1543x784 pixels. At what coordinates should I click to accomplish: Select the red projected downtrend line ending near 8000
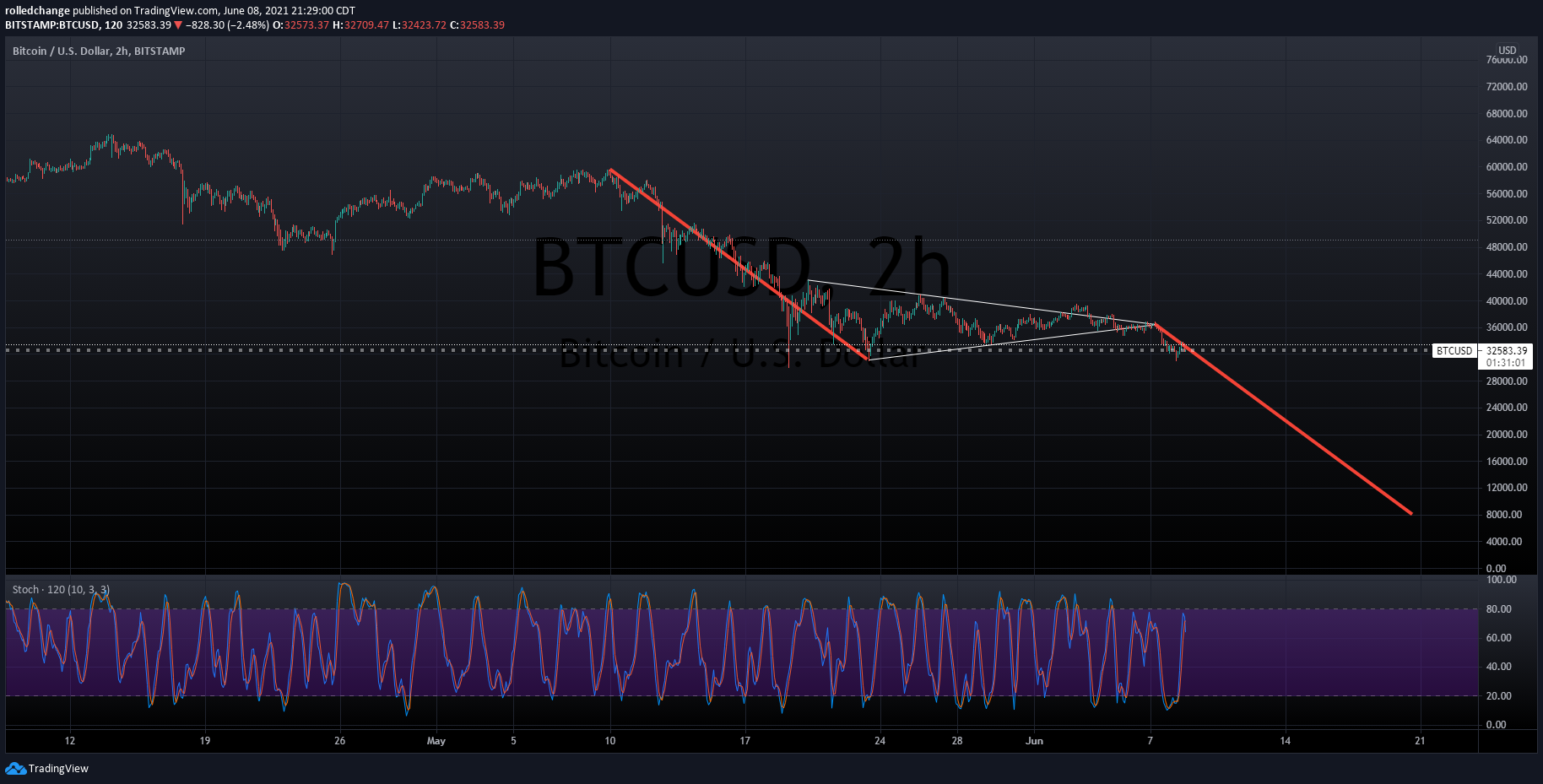[1283, 419]
